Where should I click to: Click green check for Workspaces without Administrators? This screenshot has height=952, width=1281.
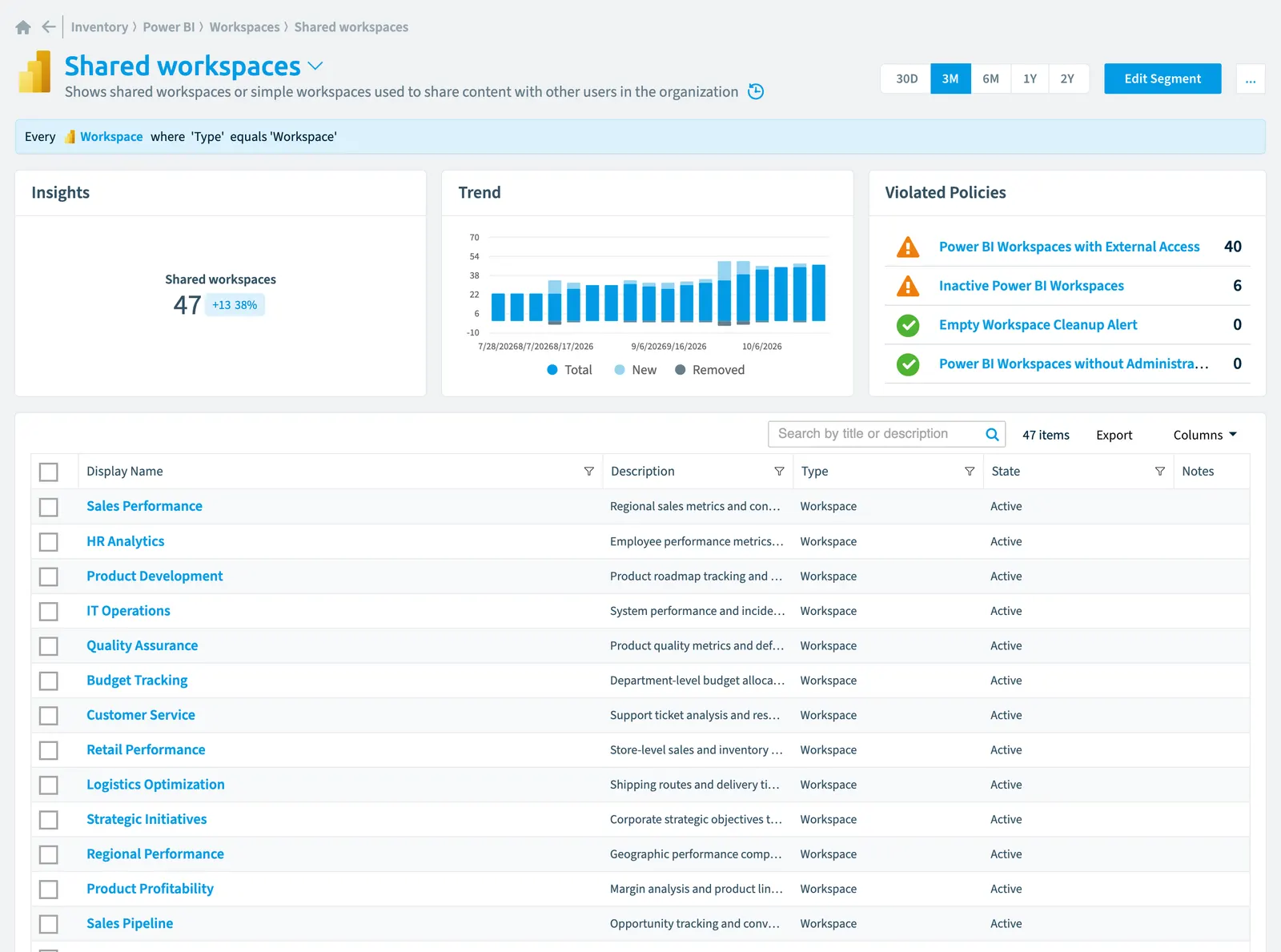(x=908, y=364)
